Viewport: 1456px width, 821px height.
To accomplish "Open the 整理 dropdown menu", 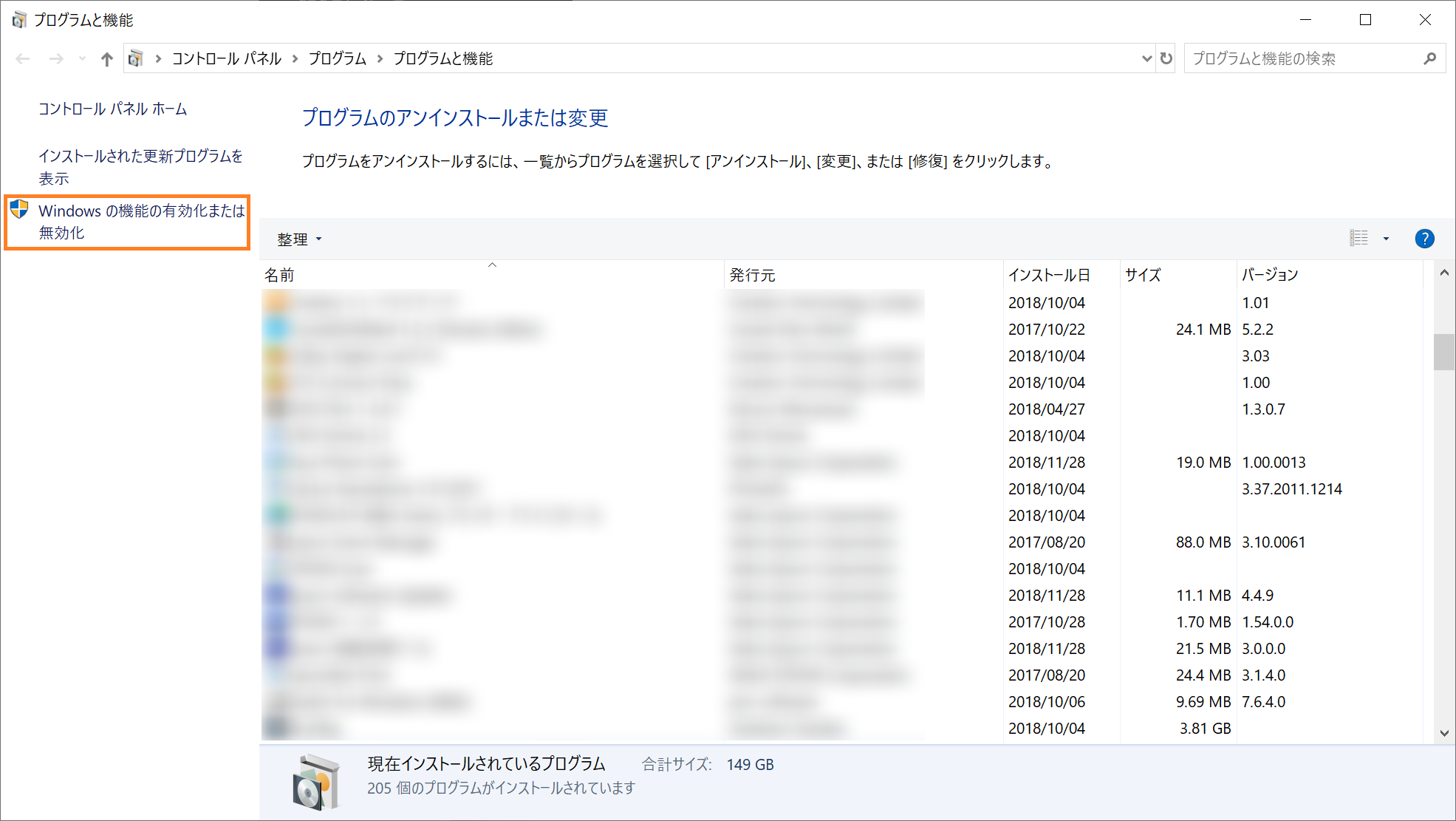I will pos(299,239).
